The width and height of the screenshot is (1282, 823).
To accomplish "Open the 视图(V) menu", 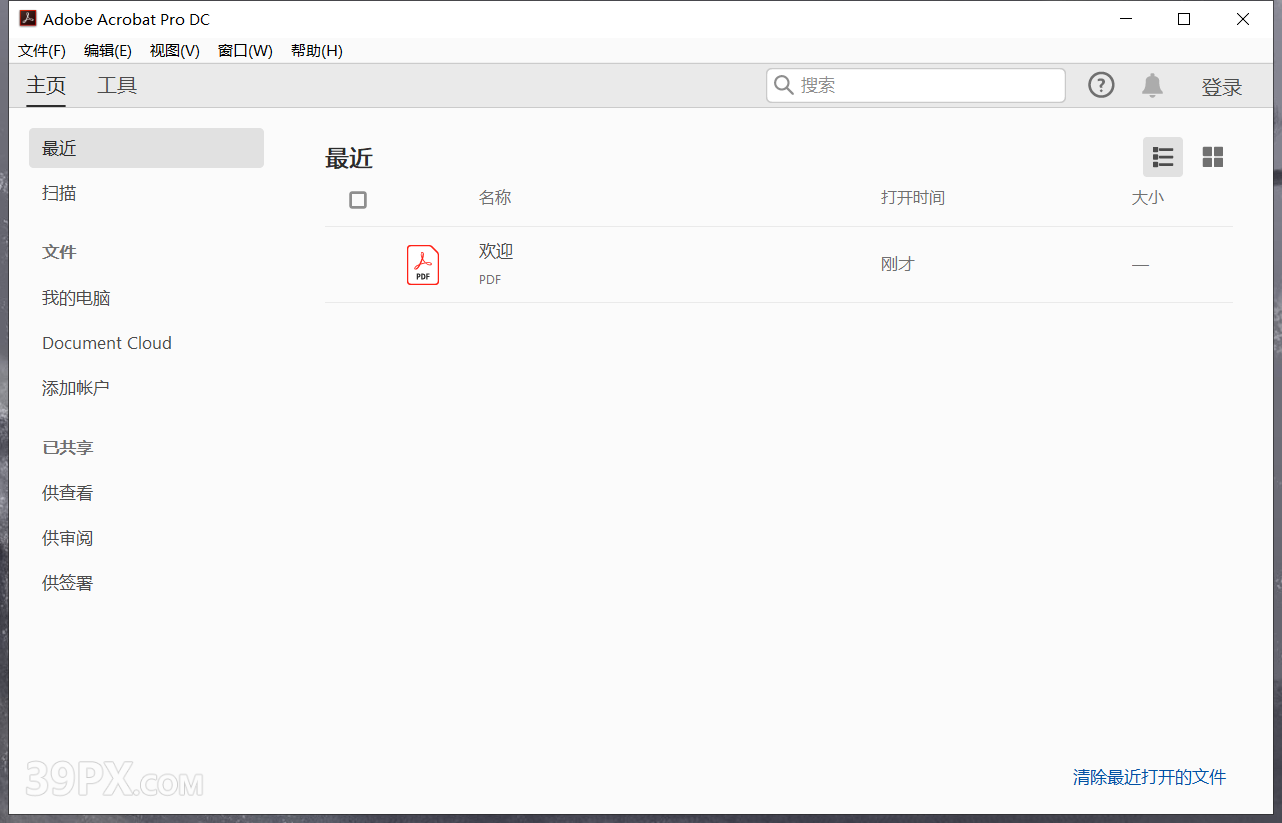I will pyautogui.click(x=175, y=51).
